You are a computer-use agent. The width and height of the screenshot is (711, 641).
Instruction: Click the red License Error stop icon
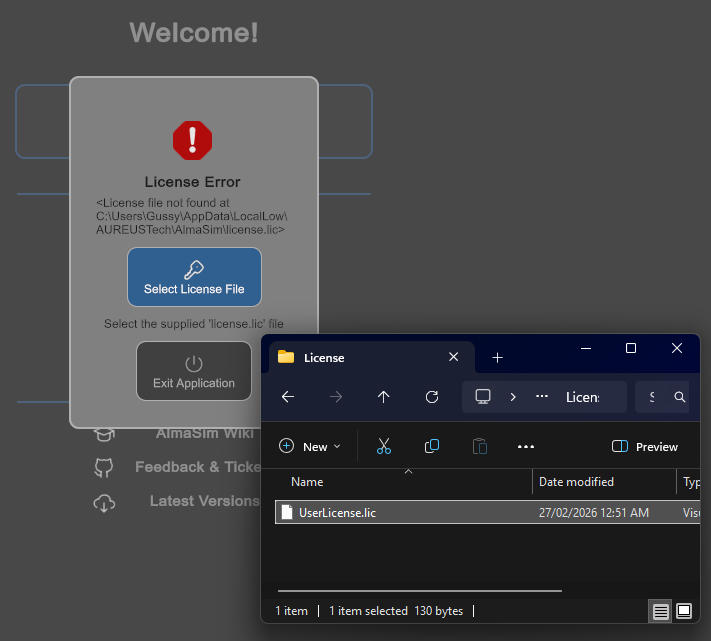point(192,141)
